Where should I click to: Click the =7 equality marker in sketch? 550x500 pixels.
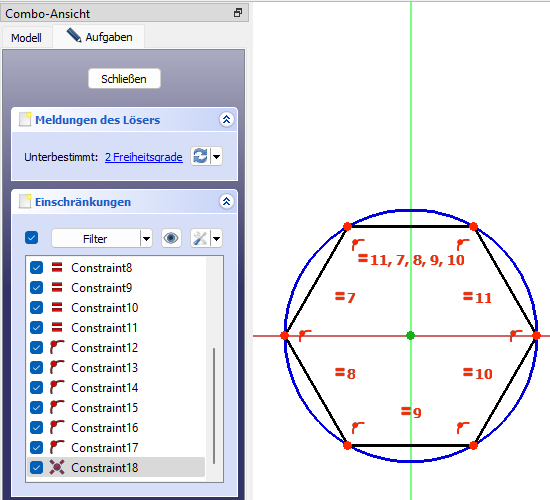[x=345, y=298]
